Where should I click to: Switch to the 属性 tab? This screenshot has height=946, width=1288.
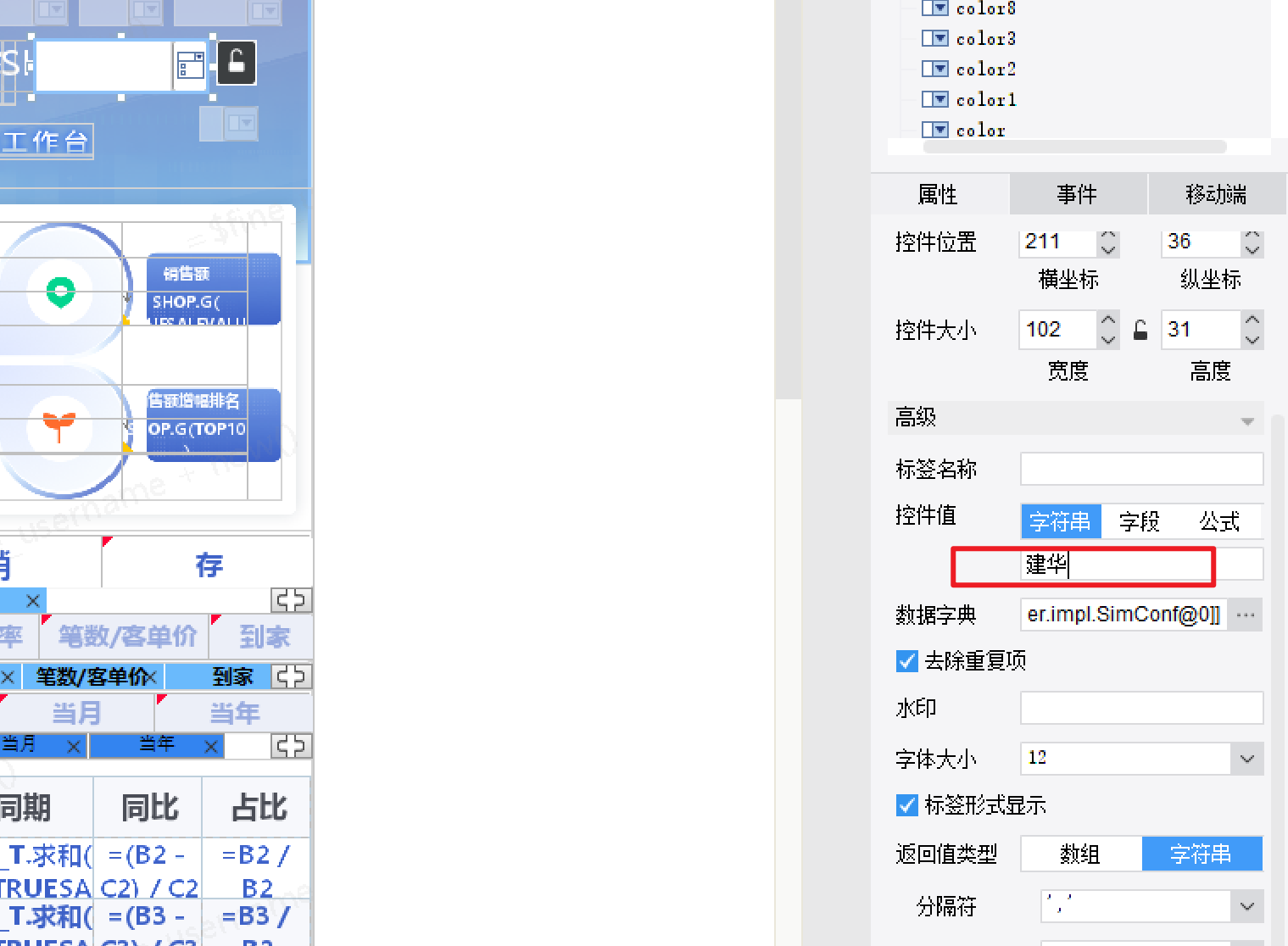pyautogui.click(x=939, y=194)
